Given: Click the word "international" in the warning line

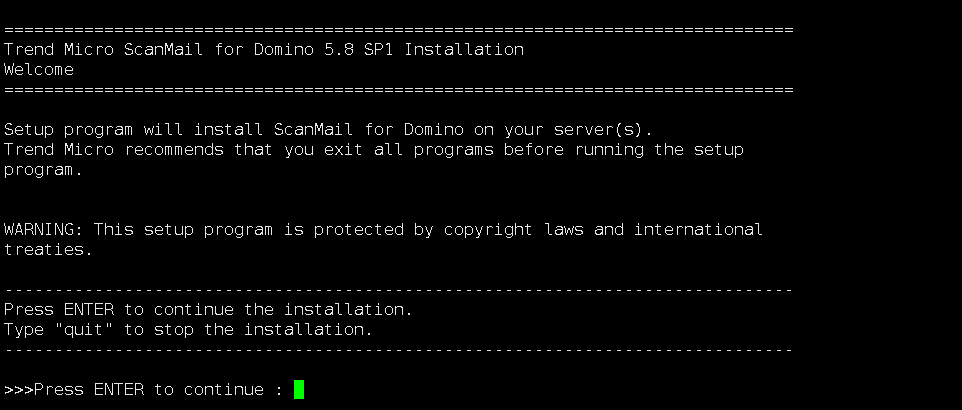Looking at the screenshot, I should click(x=698, y=229).
